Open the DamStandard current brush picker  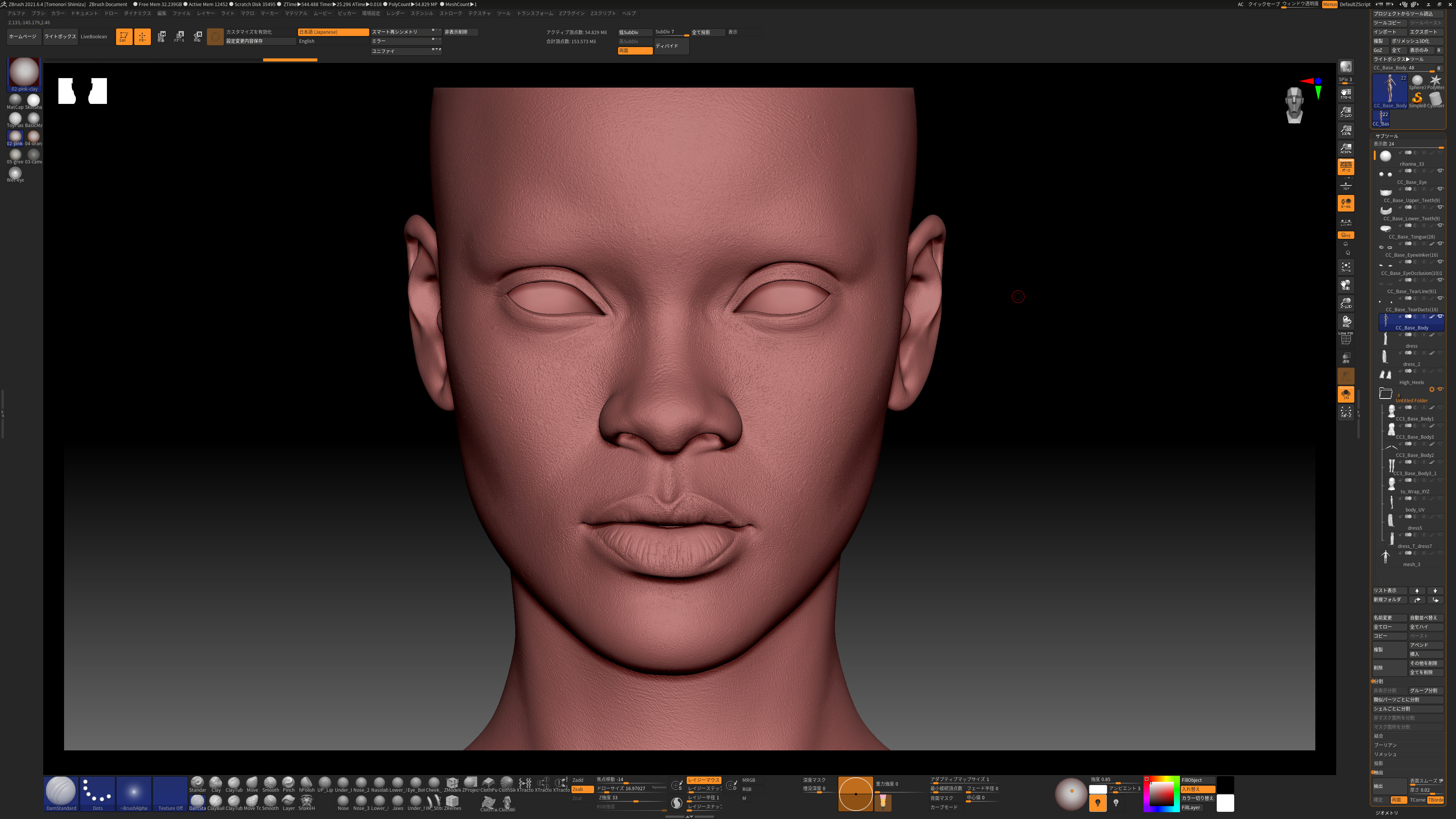point(61,793)
